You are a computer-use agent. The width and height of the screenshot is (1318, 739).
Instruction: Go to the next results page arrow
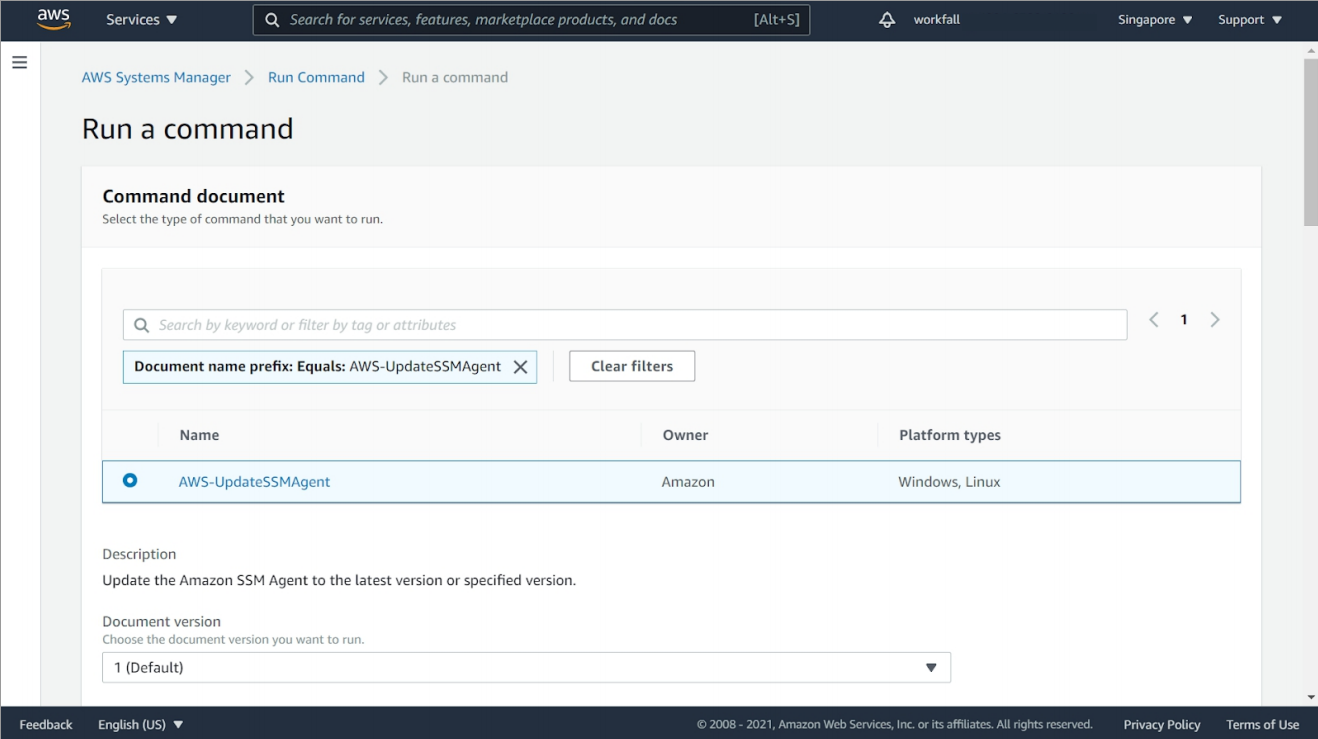pos(1215,320)
